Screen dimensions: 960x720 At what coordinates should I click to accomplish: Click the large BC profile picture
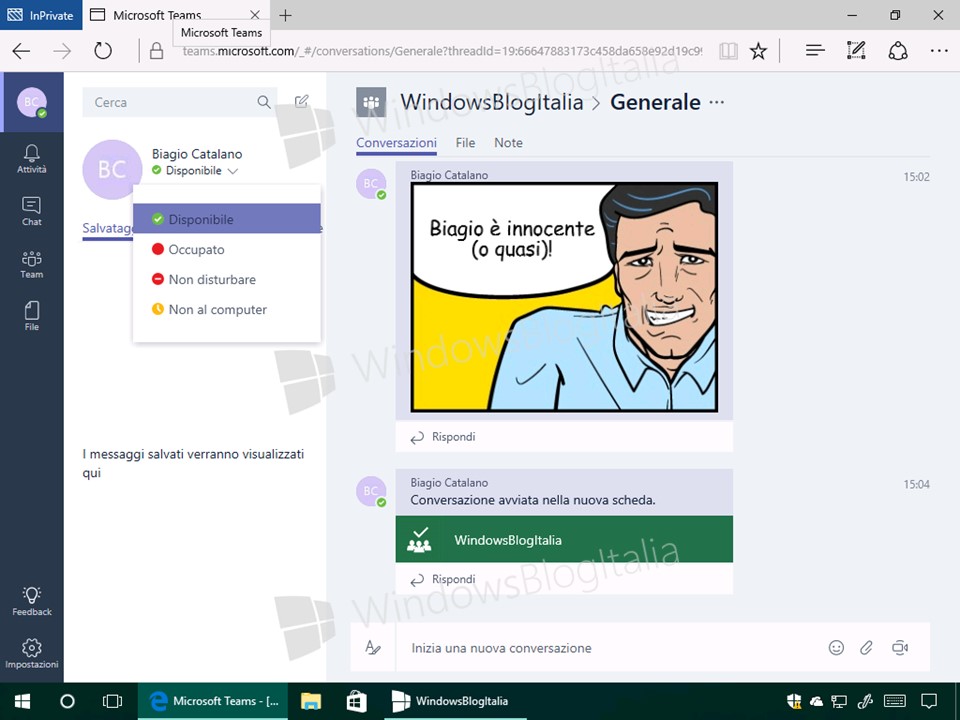click(x=112, y=170)
